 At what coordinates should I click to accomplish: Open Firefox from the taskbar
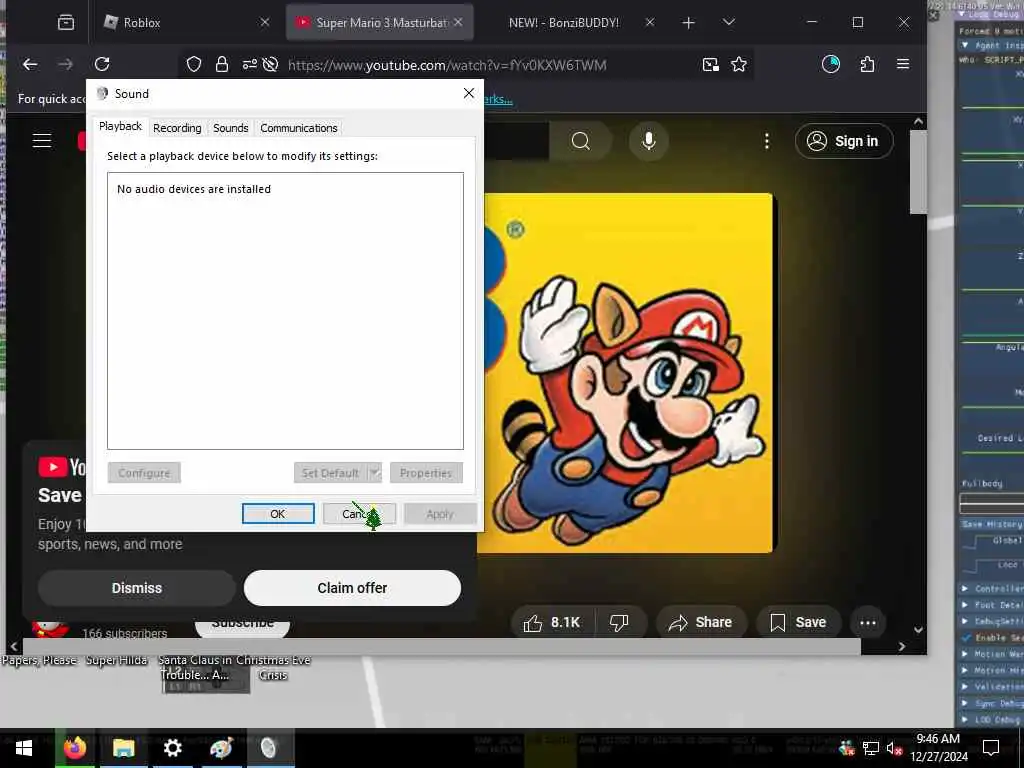(x=75, y=747)
